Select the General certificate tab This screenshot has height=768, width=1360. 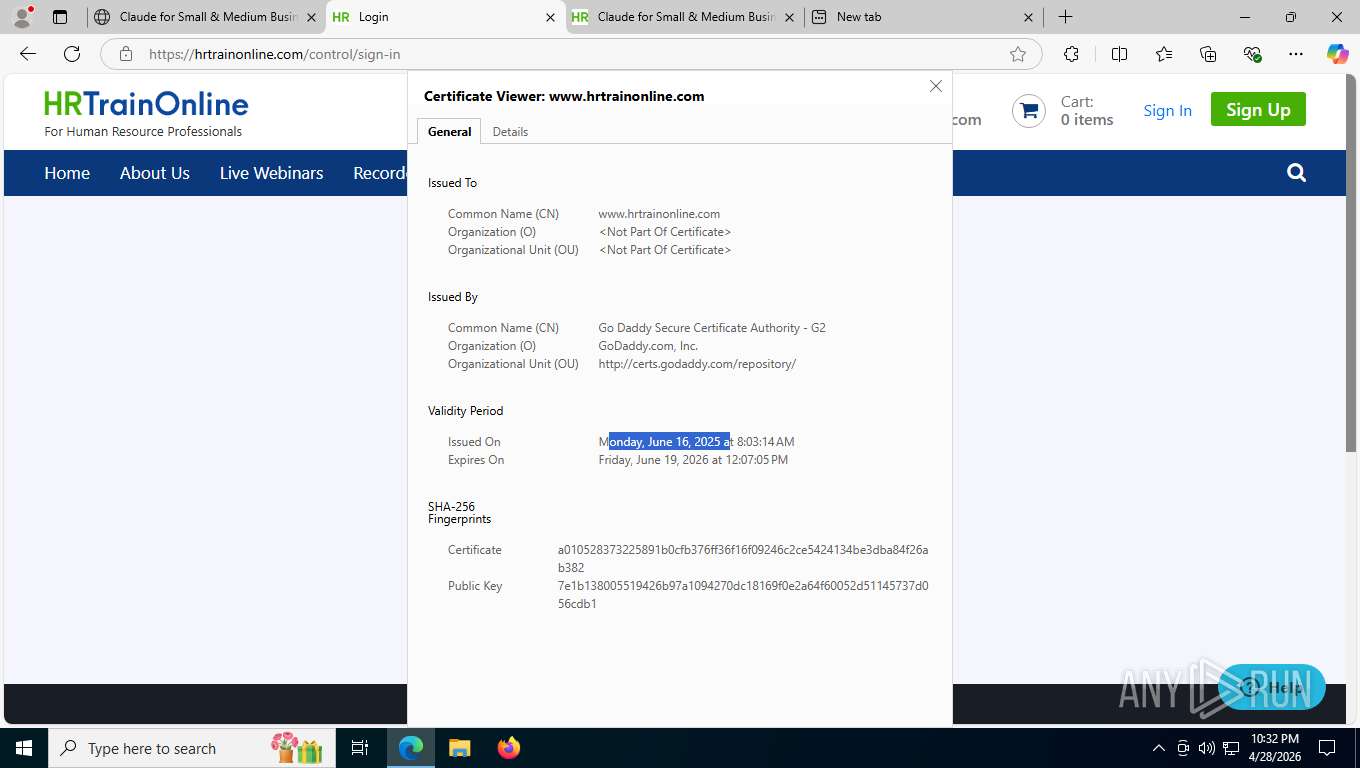pos(449,132)
